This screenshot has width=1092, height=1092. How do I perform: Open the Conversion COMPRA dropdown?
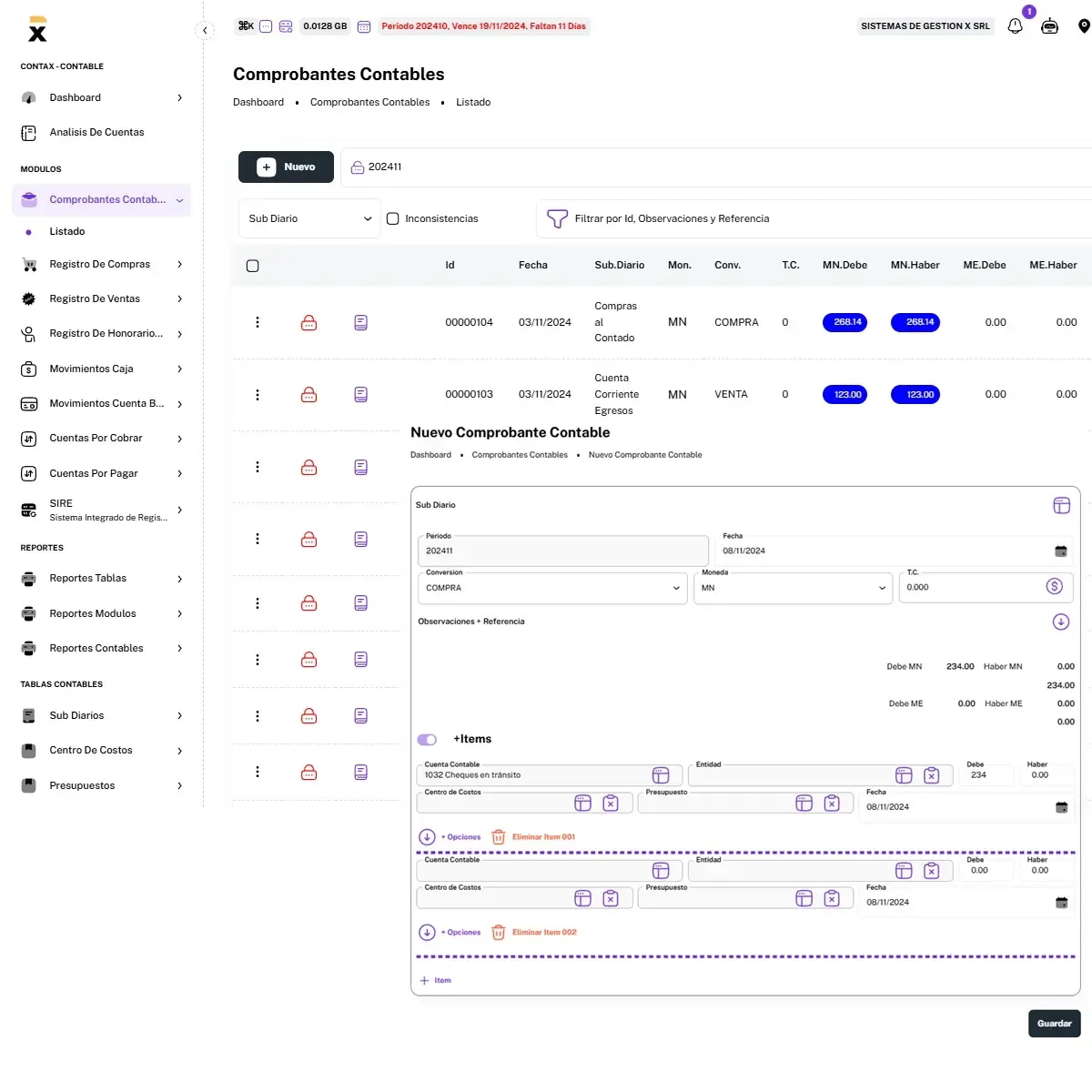[677, 588]
